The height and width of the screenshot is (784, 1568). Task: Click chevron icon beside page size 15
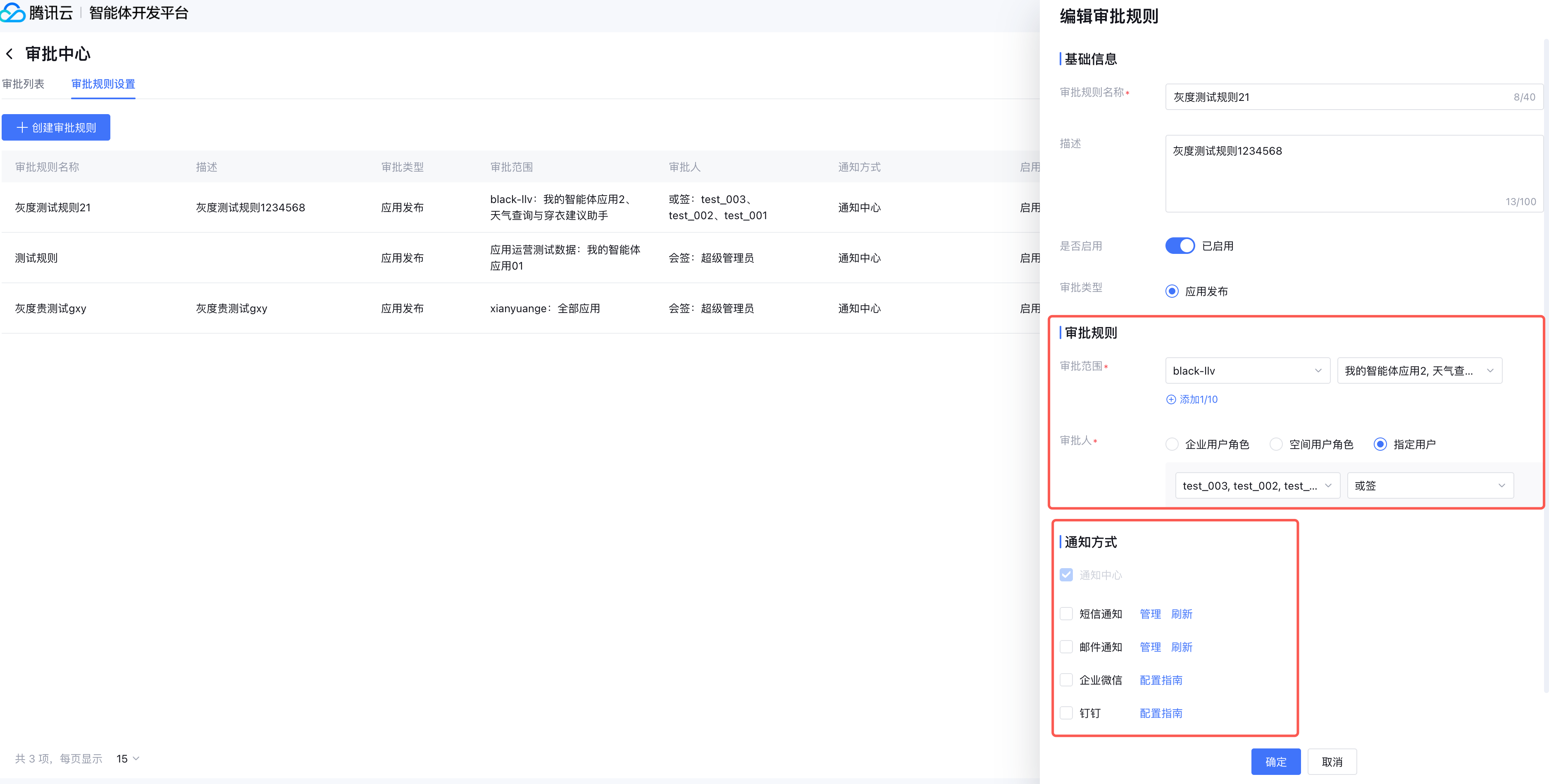[x=136, y=758]
